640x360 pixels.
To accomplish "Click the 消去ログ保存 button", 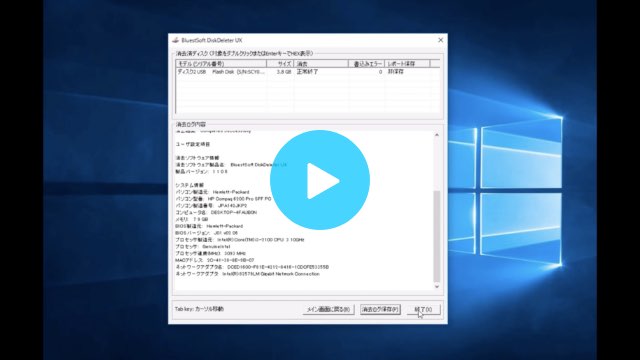I will point(380,309).
